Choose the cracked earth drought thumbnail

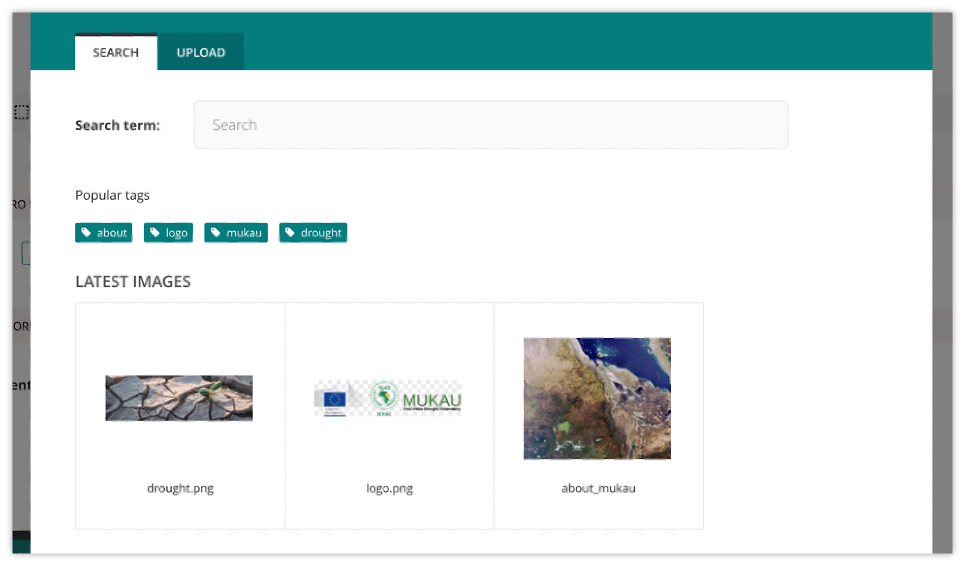click(179, 398)
